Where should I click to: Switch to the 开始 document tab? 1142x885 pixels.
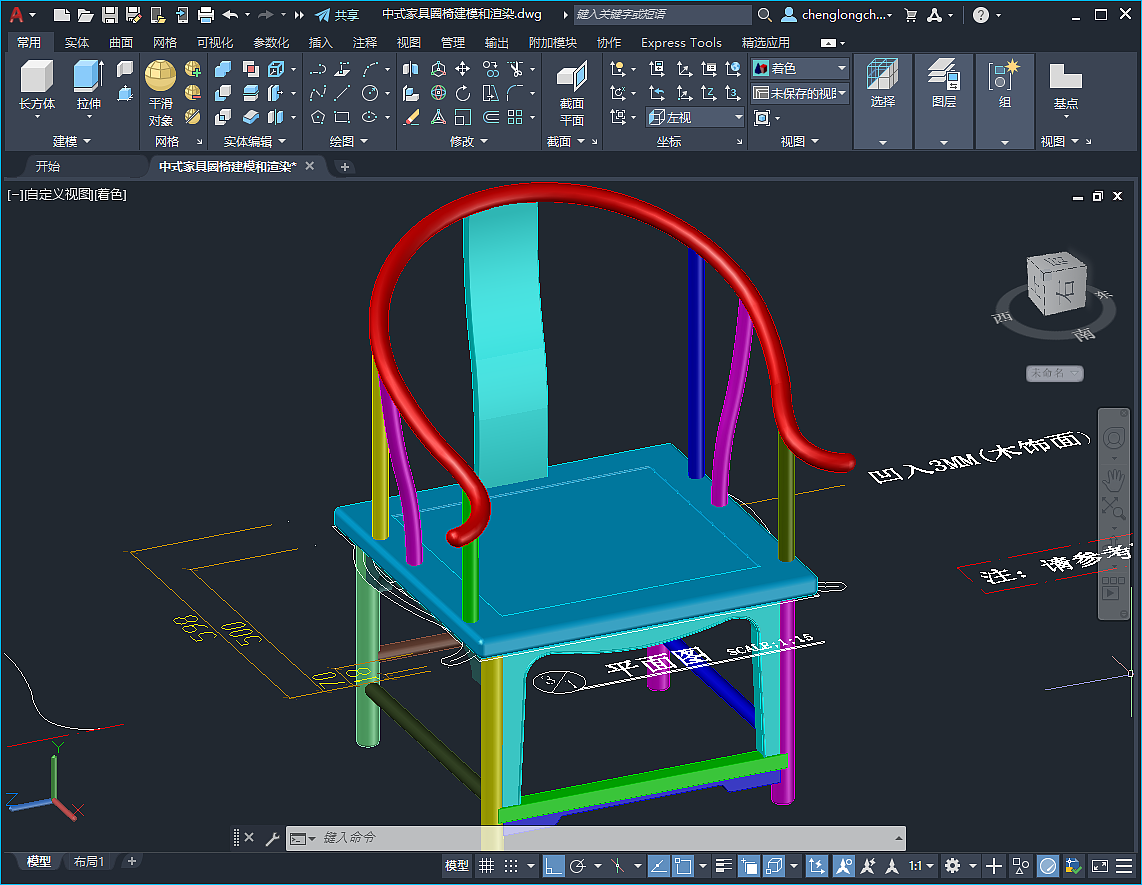[47, 167]
